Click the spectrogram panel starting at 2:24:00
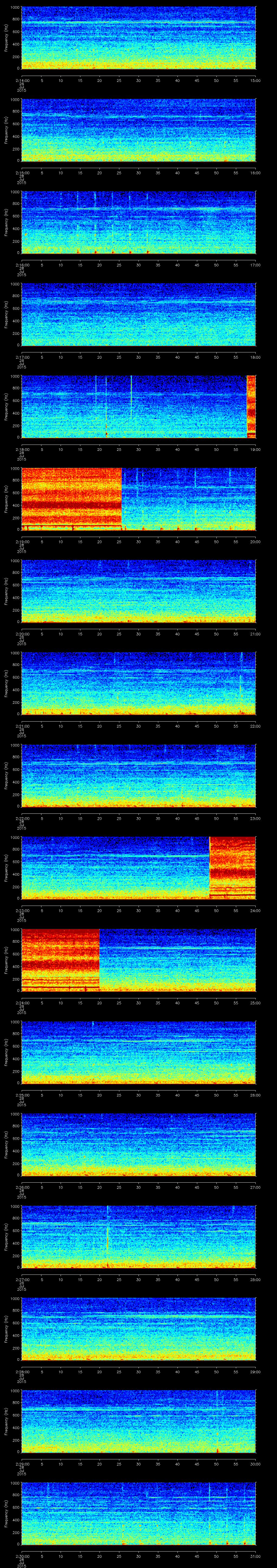Image resolution: width=277 pixels, height=1568 pixels. click(x=138, y=960)
